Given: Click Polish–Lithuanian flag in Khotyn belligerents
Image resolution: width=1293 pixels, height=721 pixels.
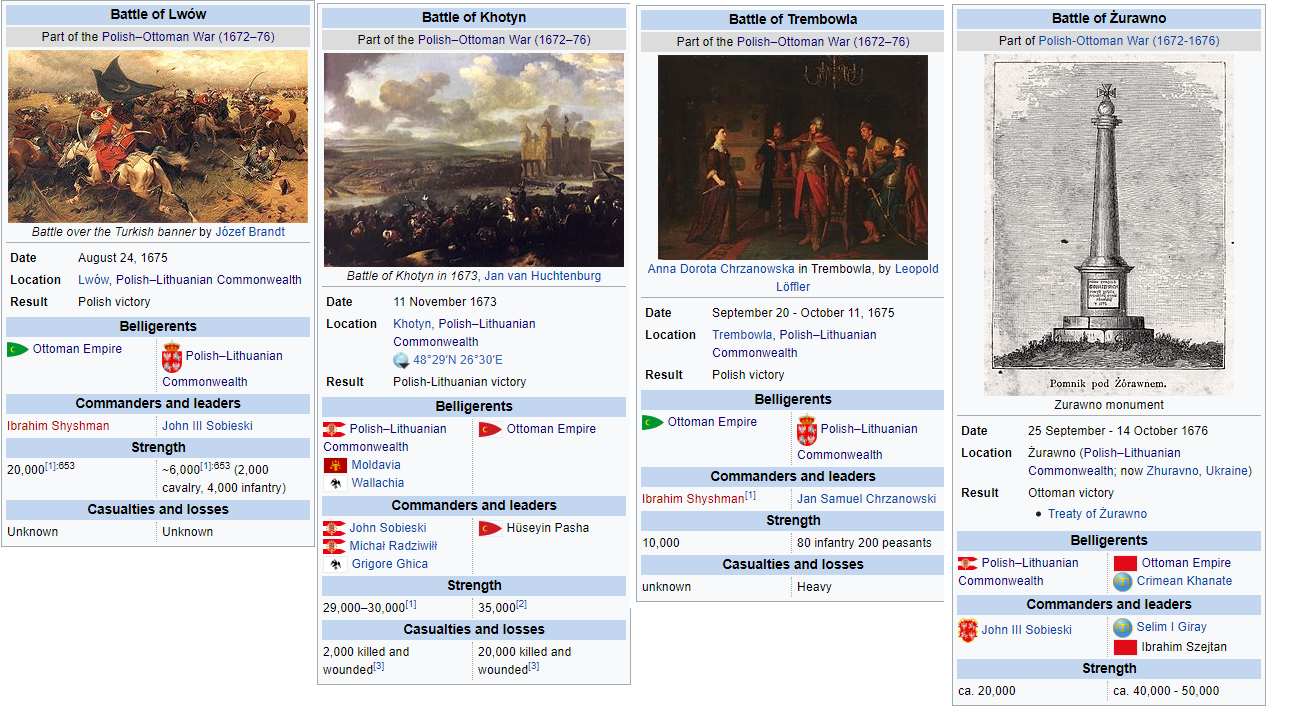Looking at the screenshot, I should point(334,429).
